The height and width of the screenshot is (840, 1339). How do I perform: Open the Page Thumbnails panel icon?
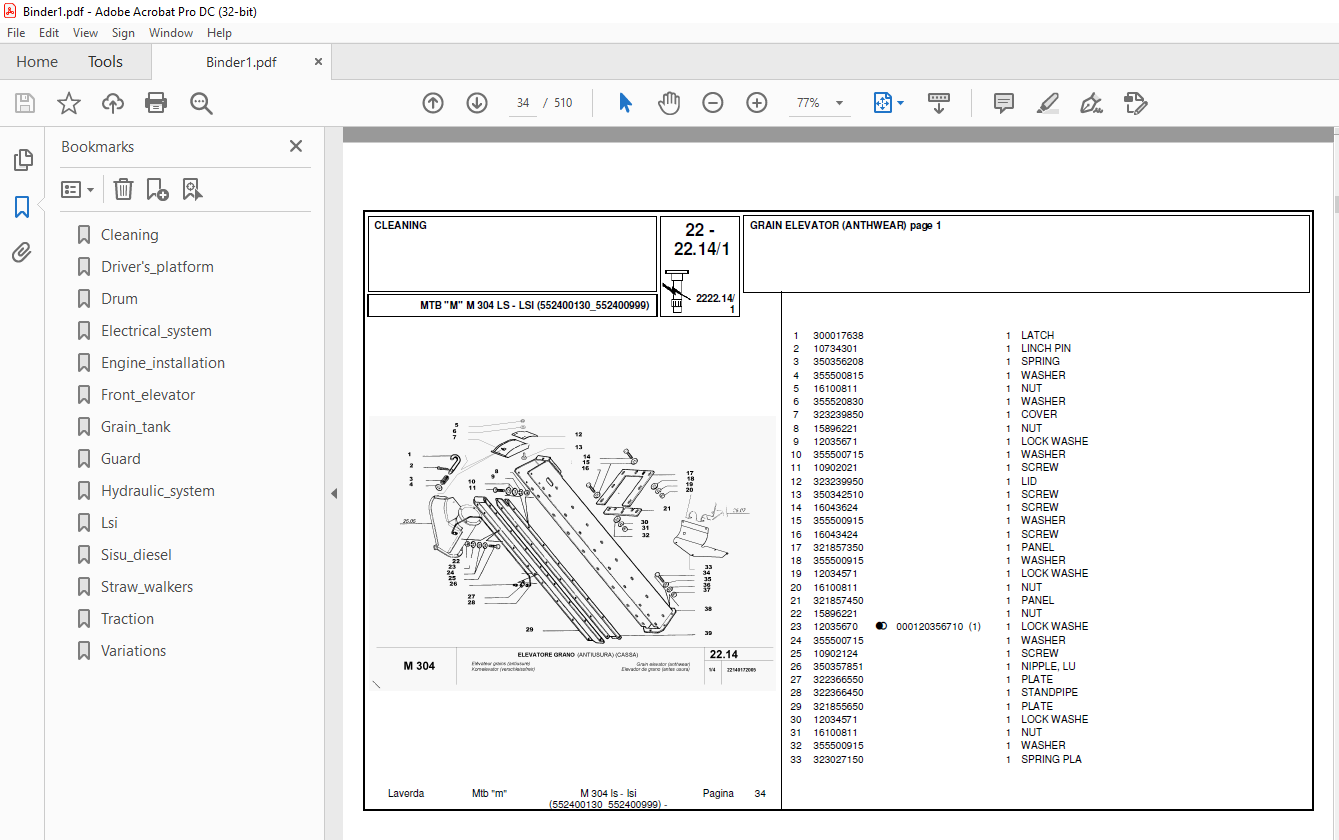pos(22,160)
